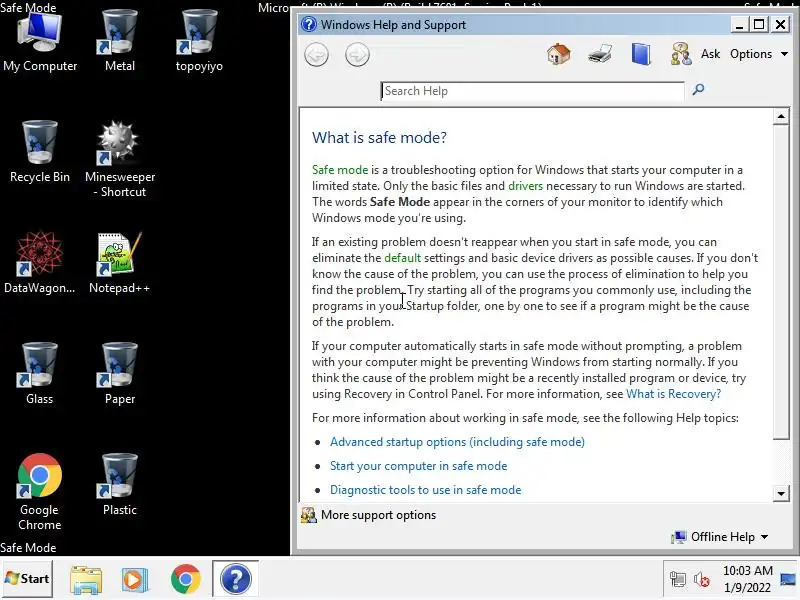Print the current help topic
800x600 pixels.
(x=599, y=54)
